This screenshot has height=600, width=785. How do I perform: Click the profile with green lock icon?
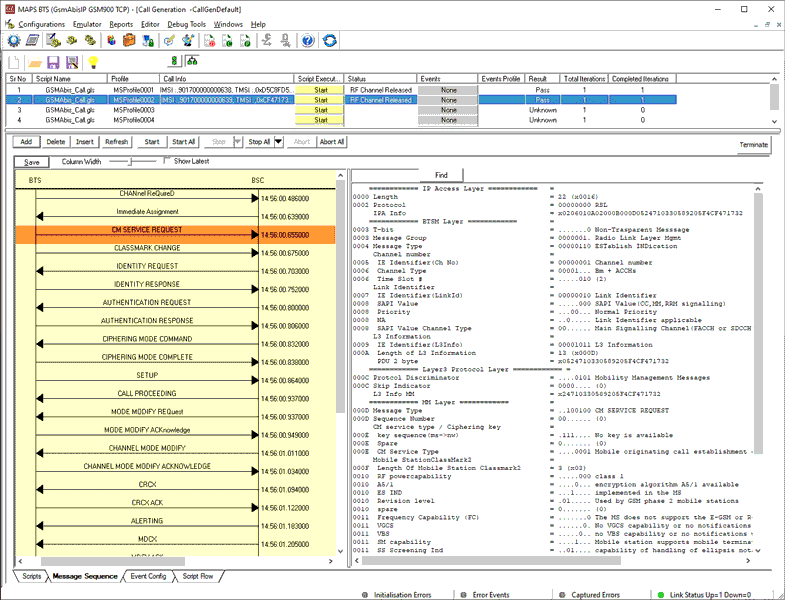[x=148, y=41]
